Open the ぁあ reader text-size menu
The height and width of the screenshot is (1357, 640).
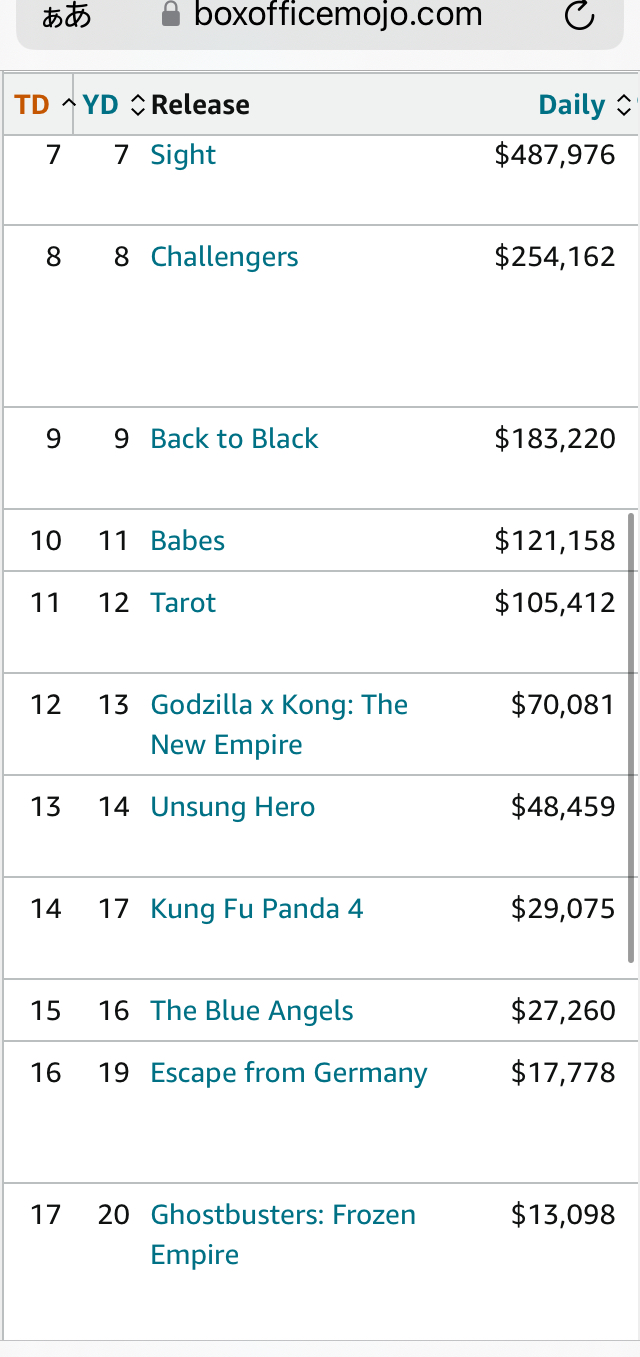[66, 16]
